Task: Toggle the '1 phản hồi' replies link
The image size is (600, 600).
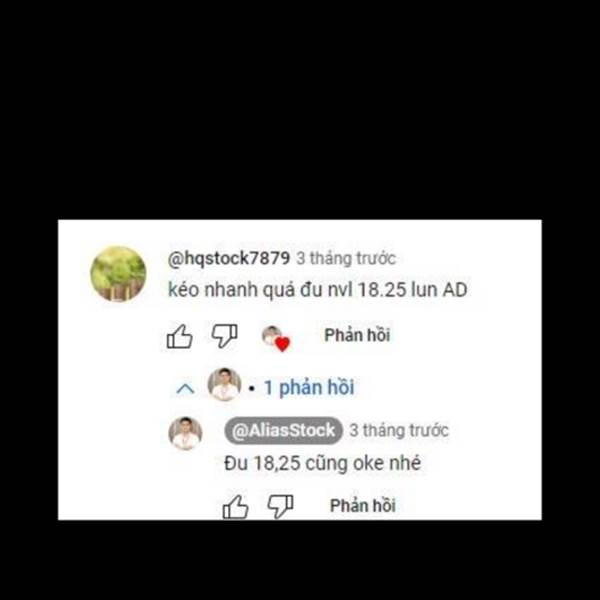Action: tap(309, 388)
